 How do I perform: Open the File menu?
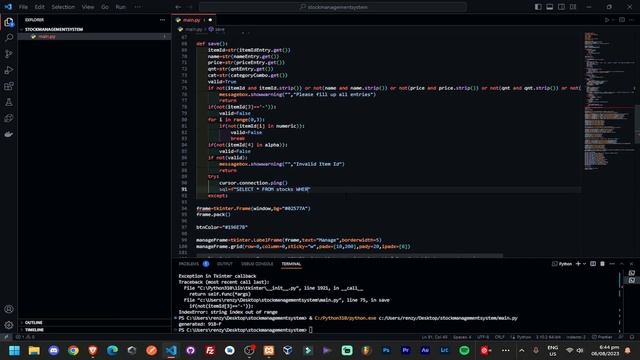coord(23,7)
